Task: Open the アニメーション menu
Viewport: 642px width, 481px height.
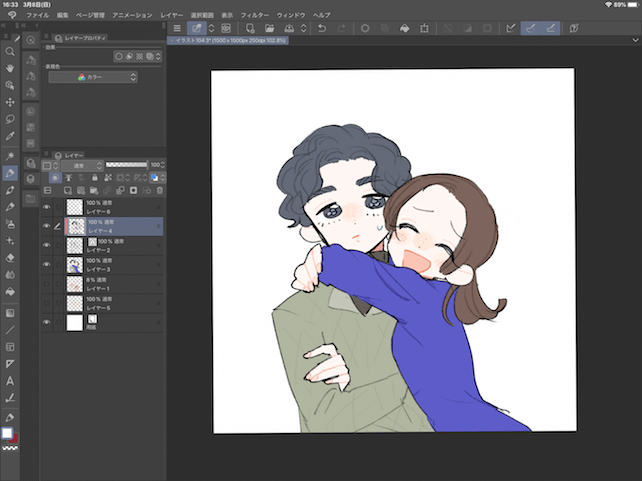Action: point(132,15)
